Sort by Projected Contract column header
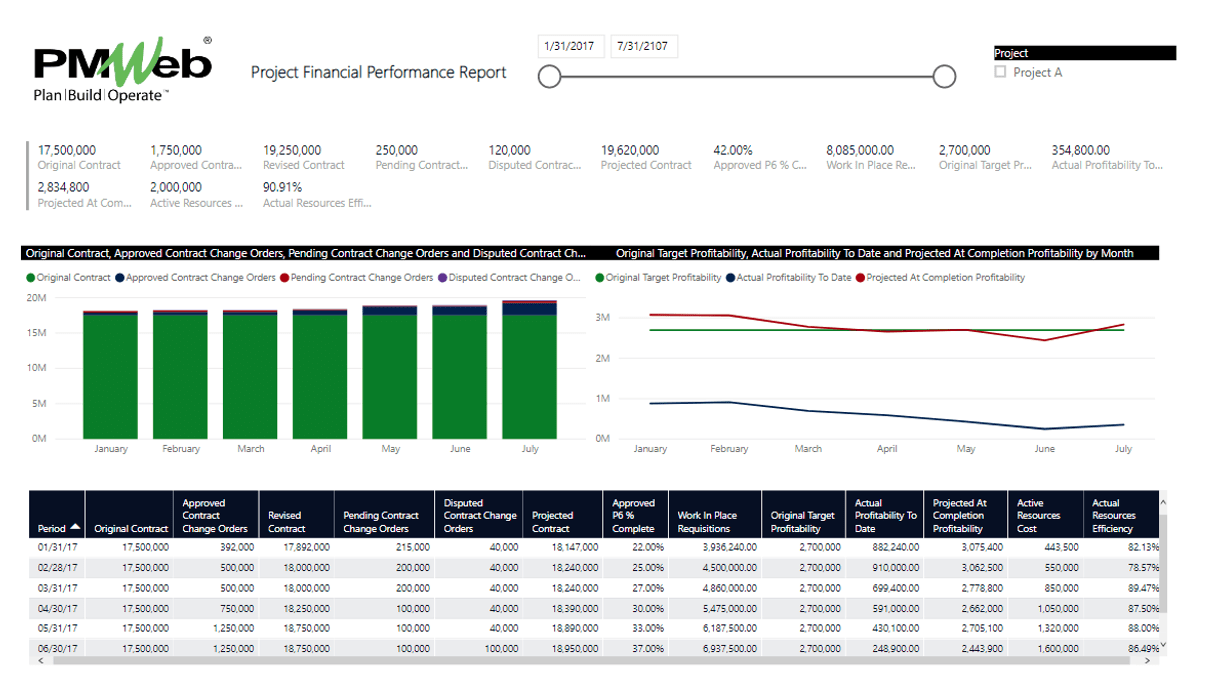This screenshot has height=694, width=1222. 564,515
